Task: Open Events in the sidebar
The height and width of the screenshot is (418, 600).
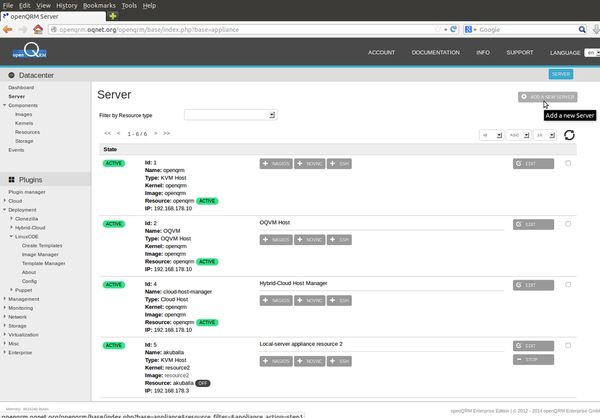Action: tap(16, 150)
